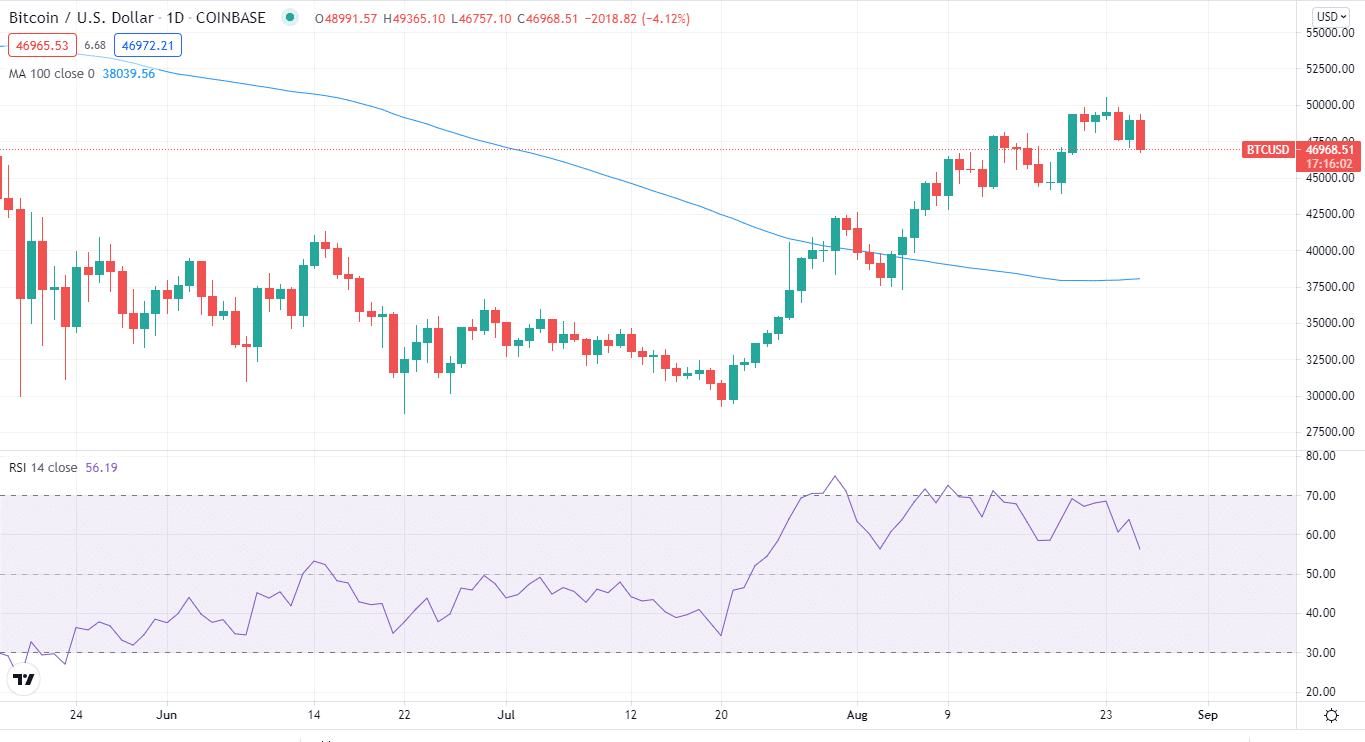Click the 37500.00 price scale label
This screenshot has width=1365, height=742.
1330,287
